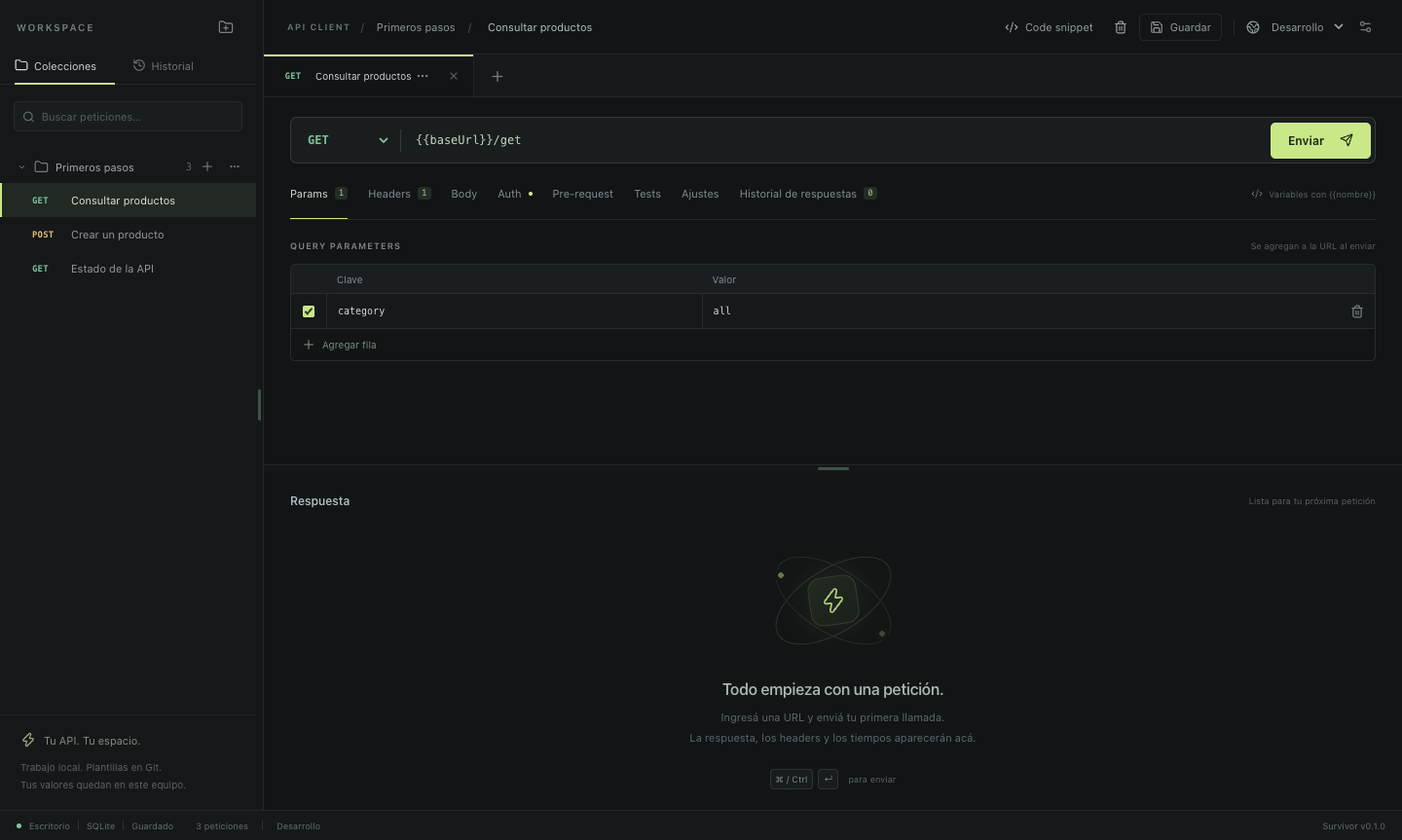
Task: Delete the current request with trash icon
Action: [1121, 27]
